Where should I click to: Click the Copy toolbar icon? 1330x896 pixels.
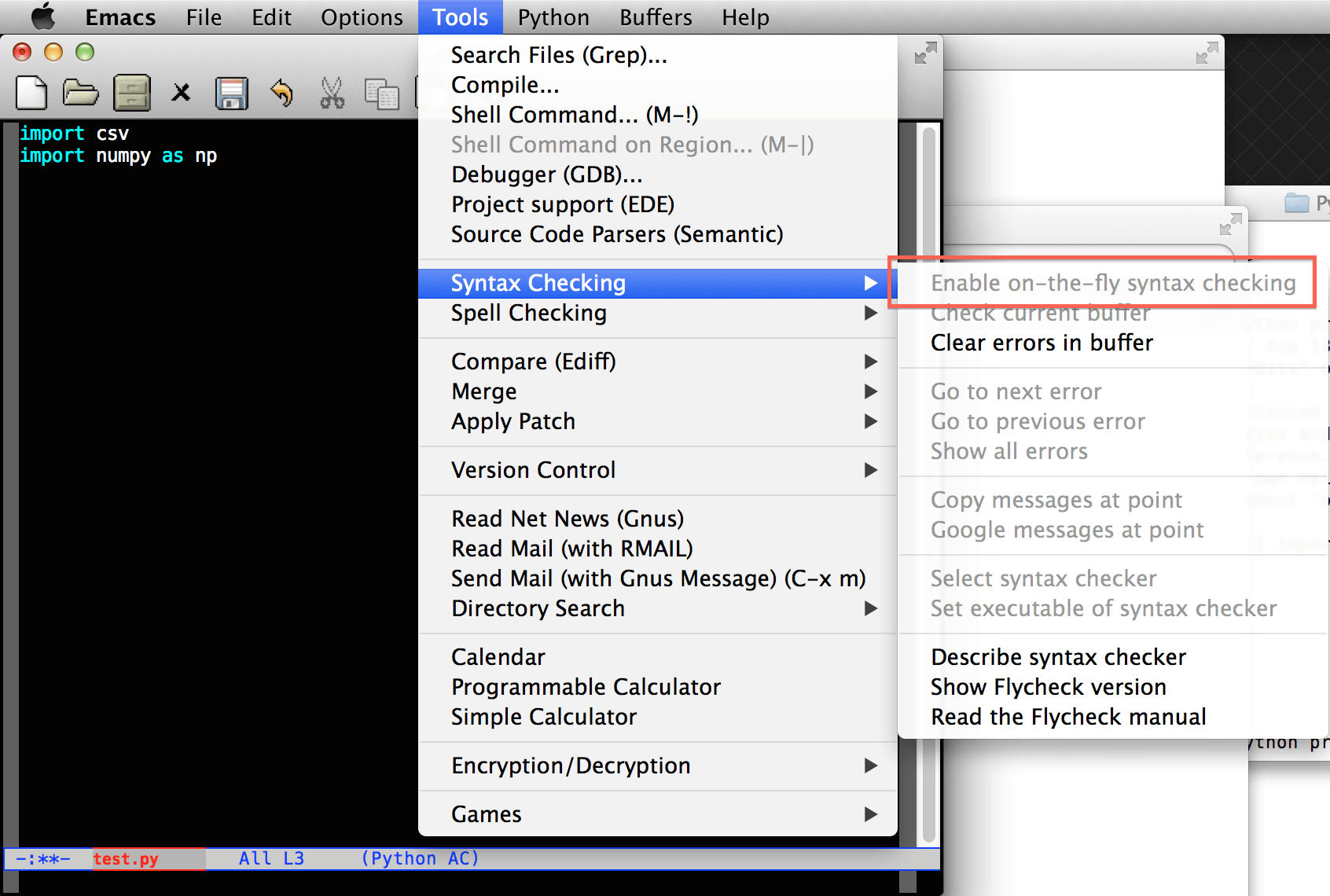382,94
